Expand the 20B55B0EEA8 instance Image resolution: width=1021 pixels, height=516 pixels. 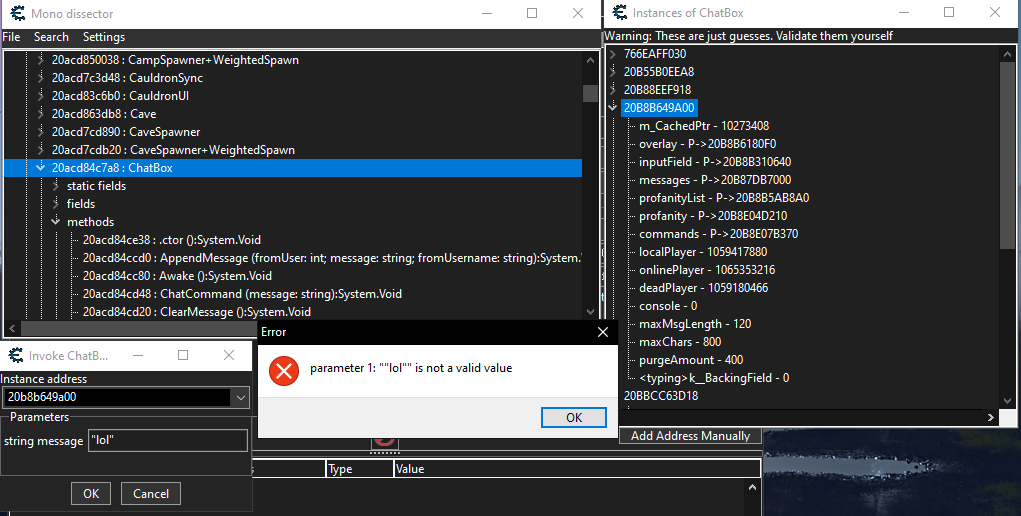[613, 72]
